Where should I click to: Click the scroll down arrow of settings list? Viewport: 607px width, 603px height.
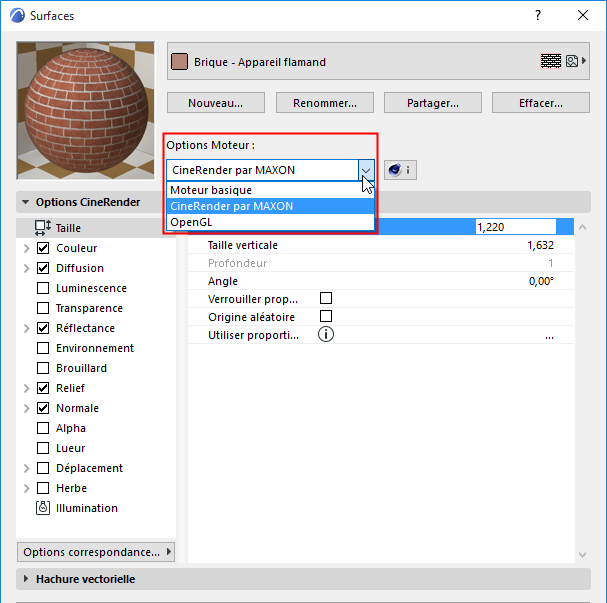click(582, 555)
